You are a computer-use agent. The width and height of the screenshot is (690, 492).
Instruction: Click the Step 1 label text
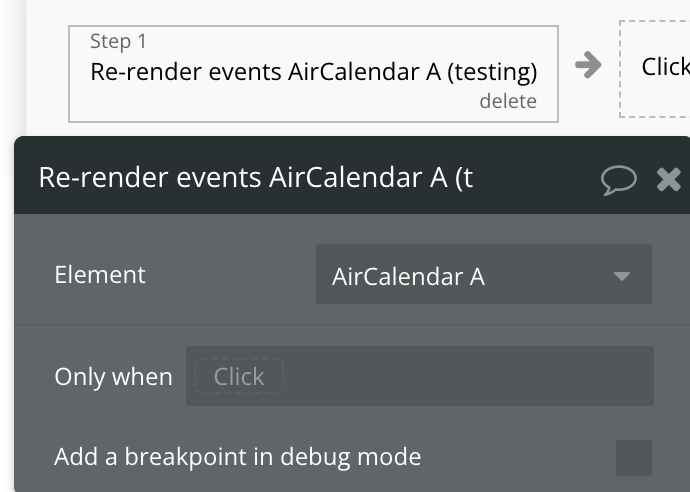[x=118, y=41]
